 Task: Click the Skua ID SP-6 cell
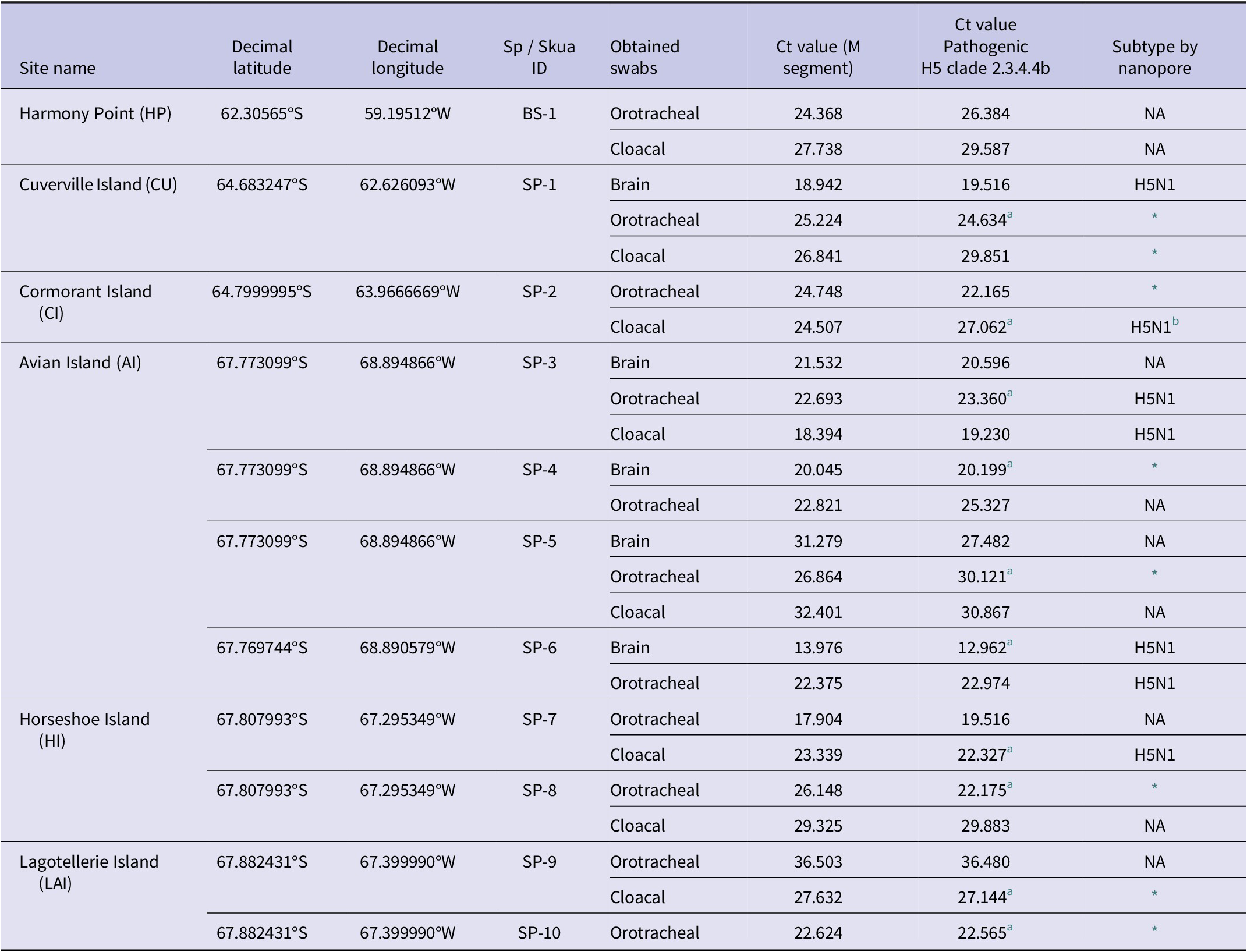[x=539, y=648]
